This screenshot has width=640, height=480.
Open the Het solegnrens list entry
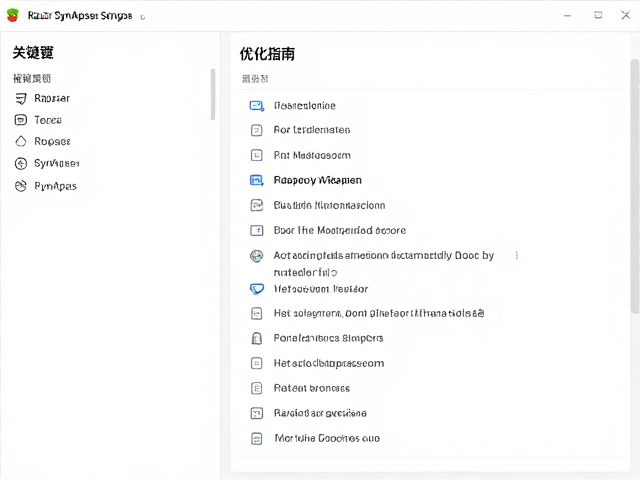coord(379,313)
